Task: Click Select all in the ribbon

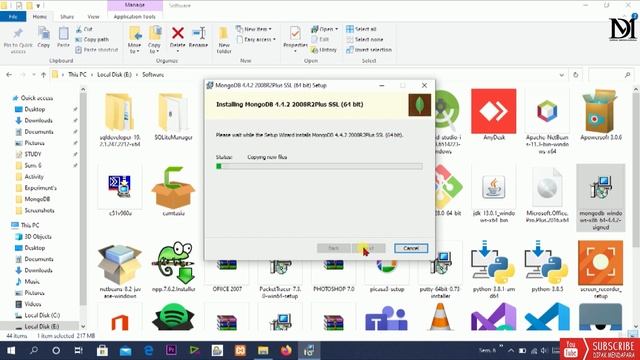Action: [362, 29]
